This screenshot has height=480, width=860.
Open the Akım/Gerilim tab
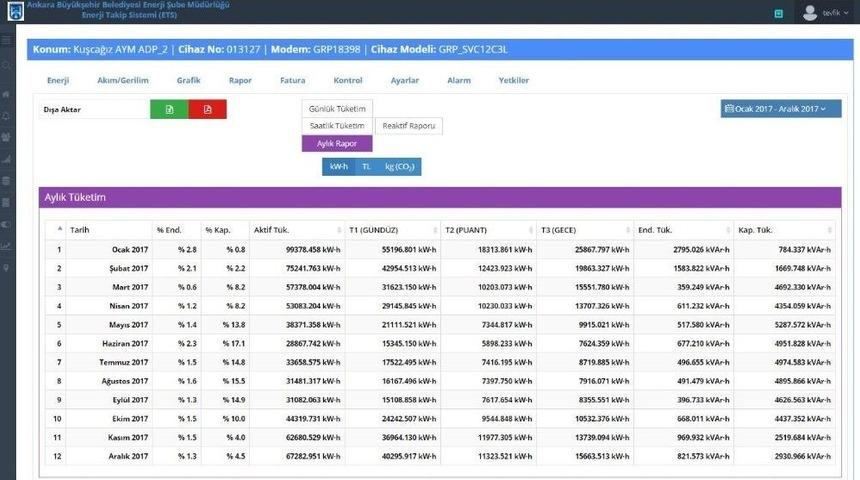122,80
